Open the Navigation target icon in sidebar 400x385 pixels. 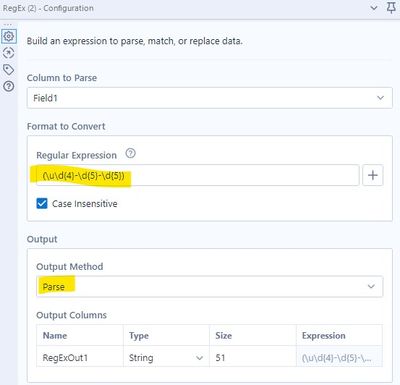point(9,53)
